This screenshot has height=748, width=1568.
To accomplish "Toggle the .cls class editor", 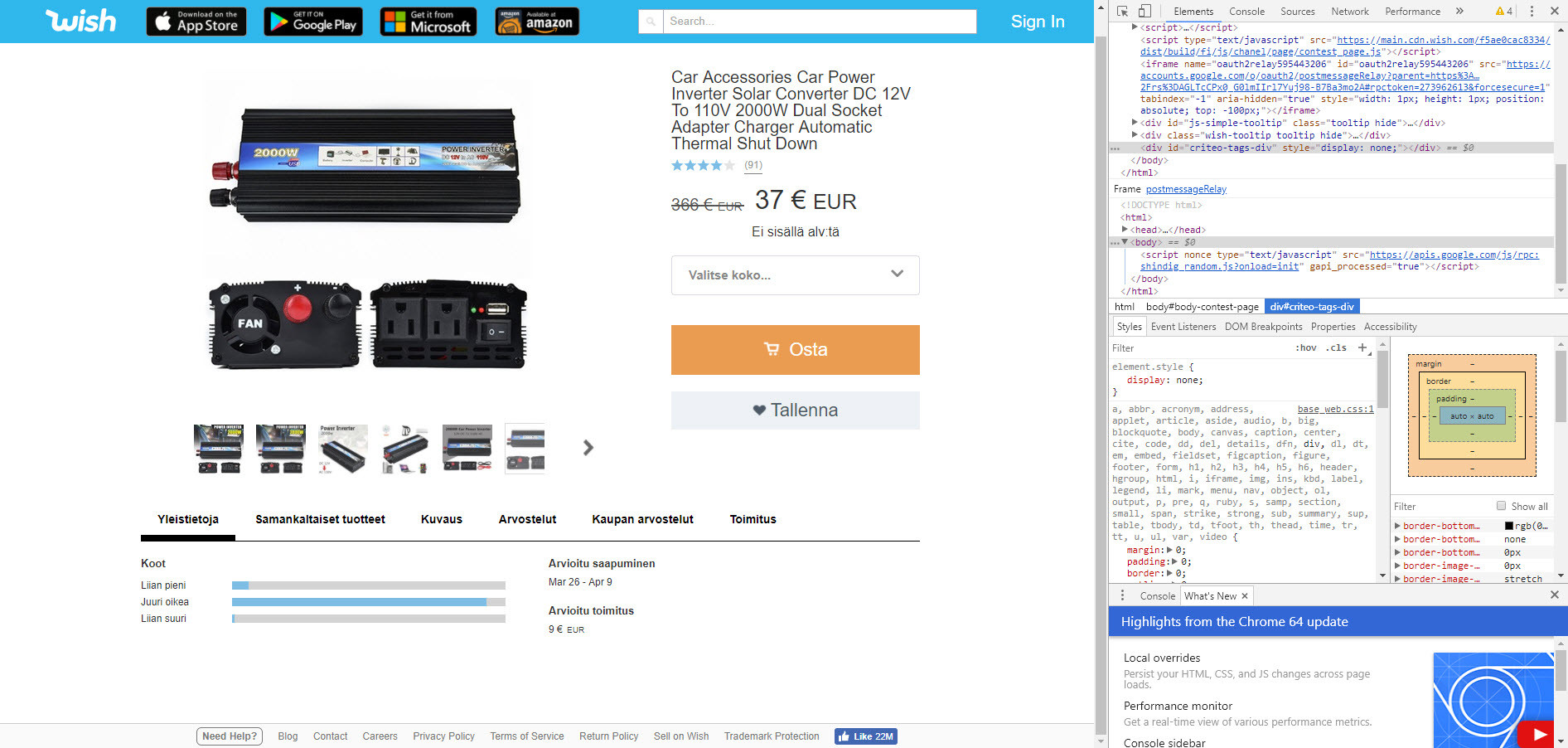I will [1336, 348].
